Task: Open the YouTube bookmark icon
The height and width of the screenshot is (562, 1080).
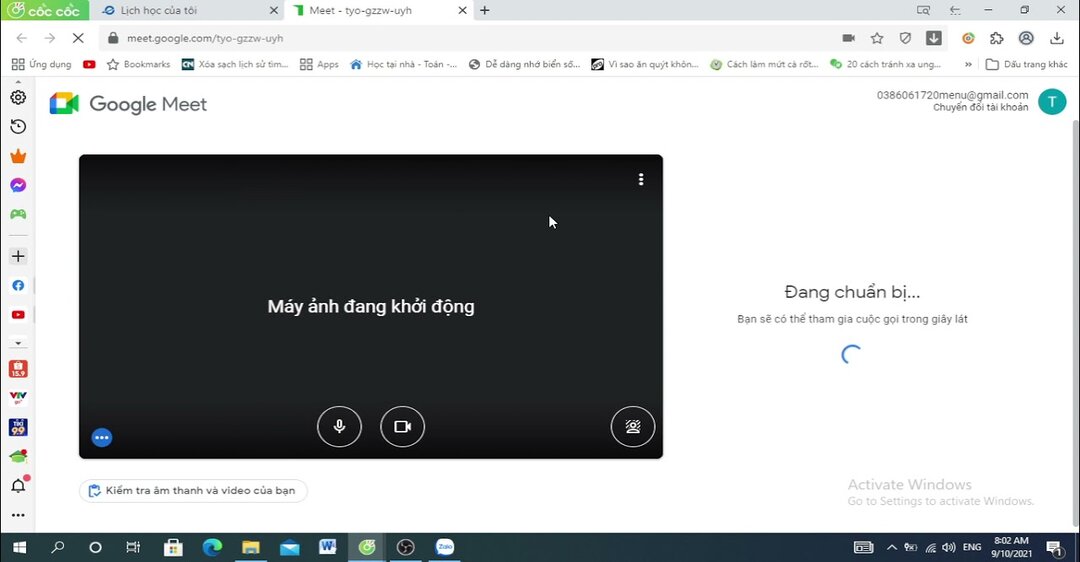Action: tap(89, 64)
